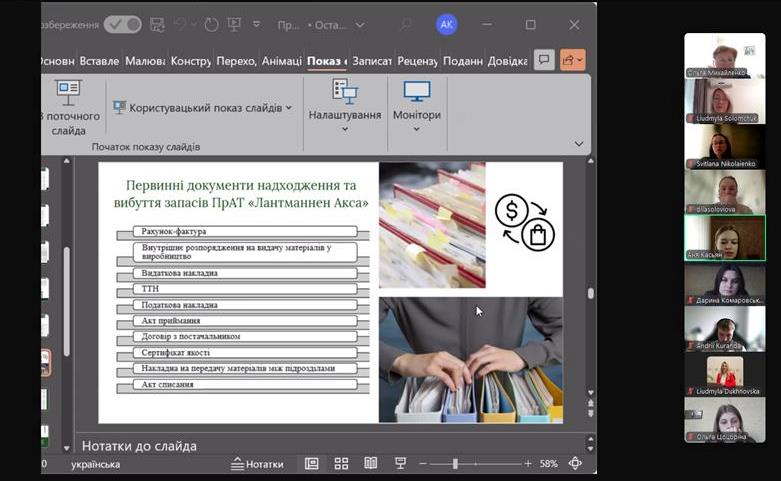Click the "Видаткова накладна" list item

coord(245,273)
